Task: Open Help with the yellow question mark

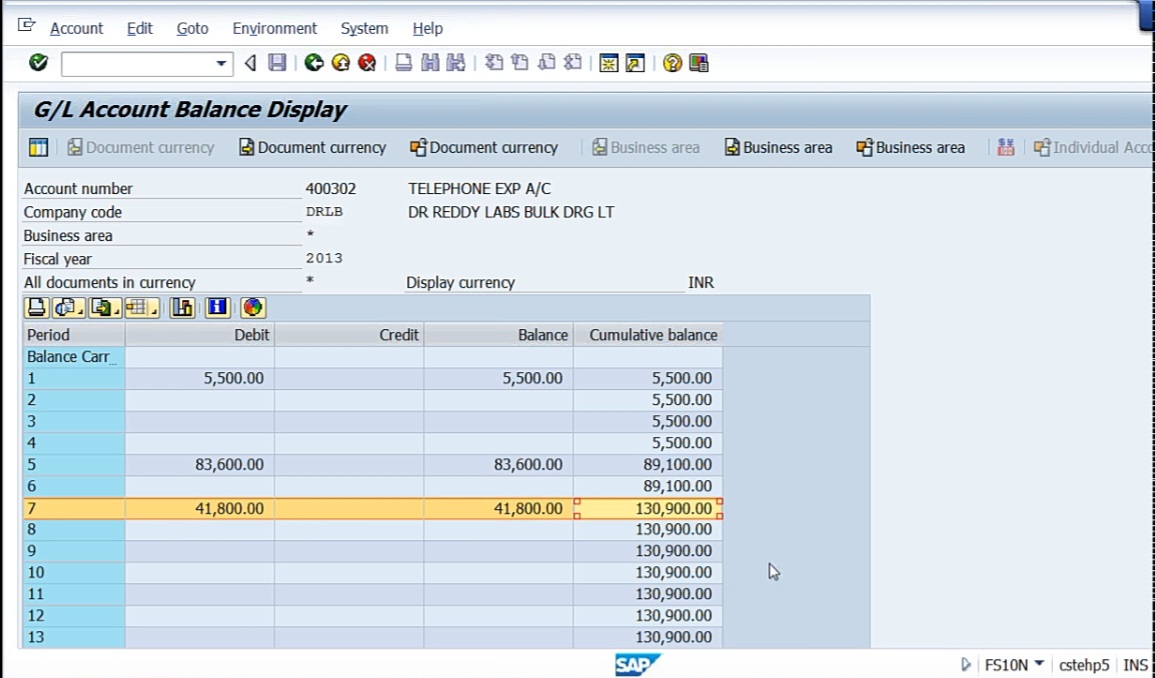Action: click(672, 63)
